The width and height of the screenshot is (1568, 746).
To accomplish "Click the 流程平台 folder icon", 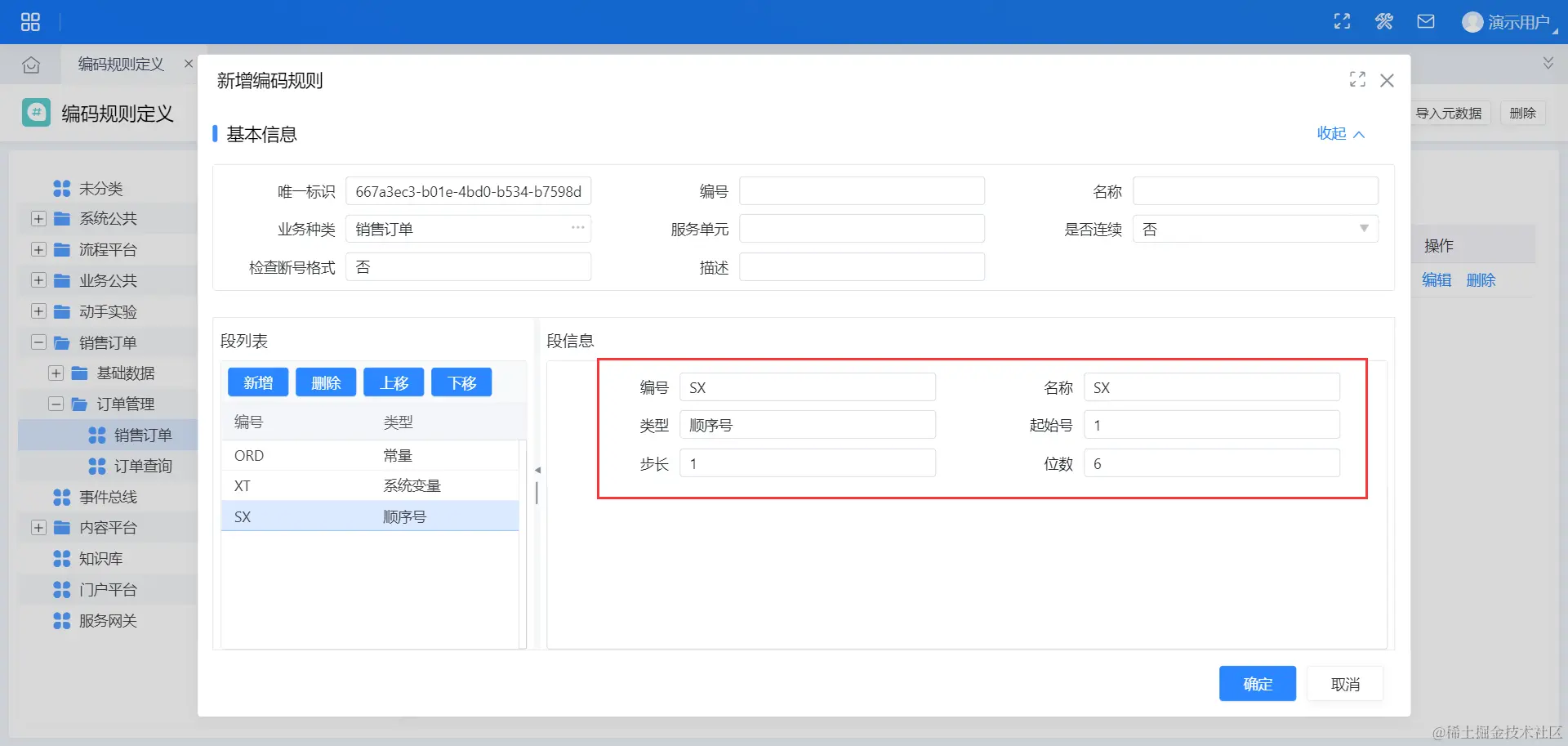I will pyautogui.click(x=61, y=250).
